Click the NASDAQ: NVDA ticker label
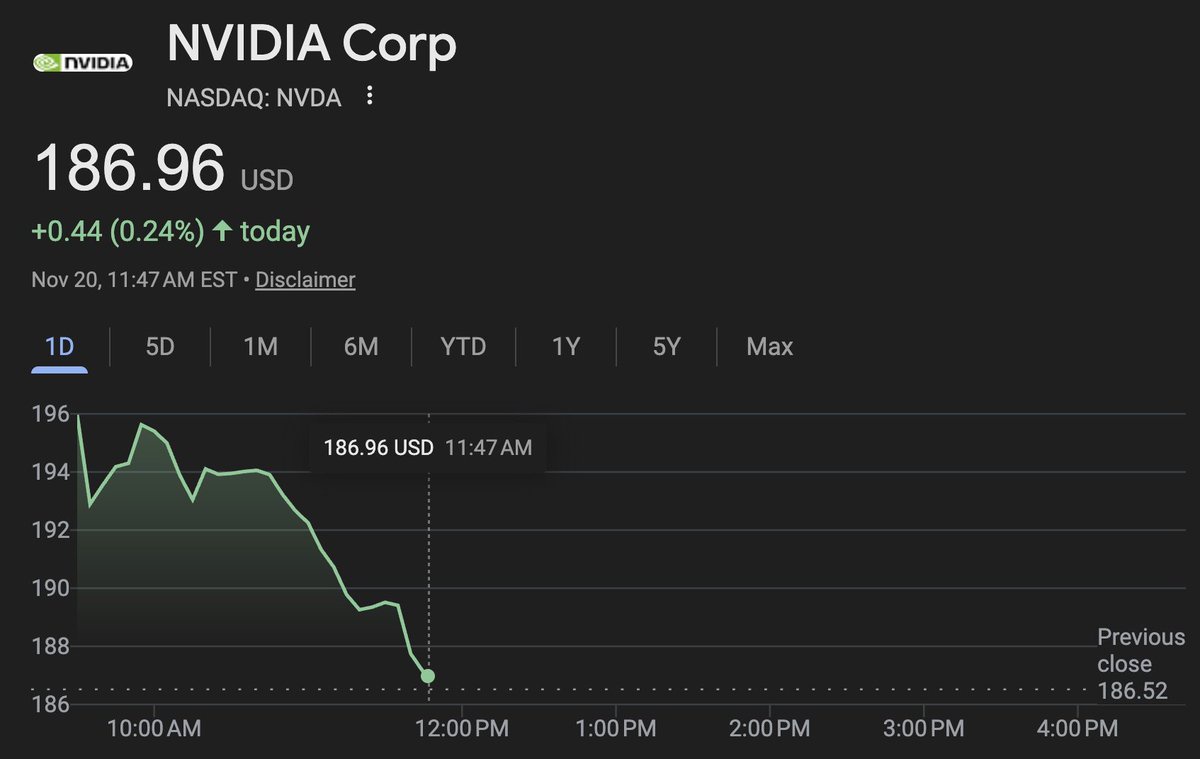The height and width of the screenshot is (759, 1200). point(254,97)
